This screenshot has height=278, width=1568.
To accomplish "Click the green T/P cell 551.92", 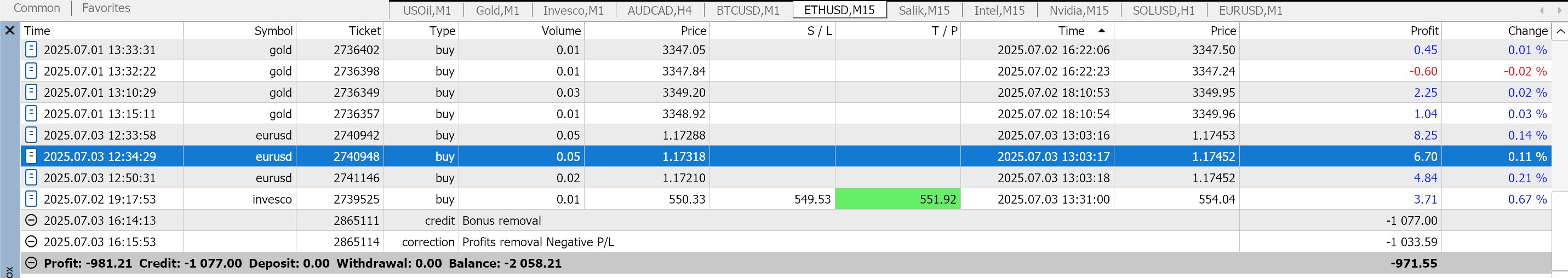I will [897, 199].
